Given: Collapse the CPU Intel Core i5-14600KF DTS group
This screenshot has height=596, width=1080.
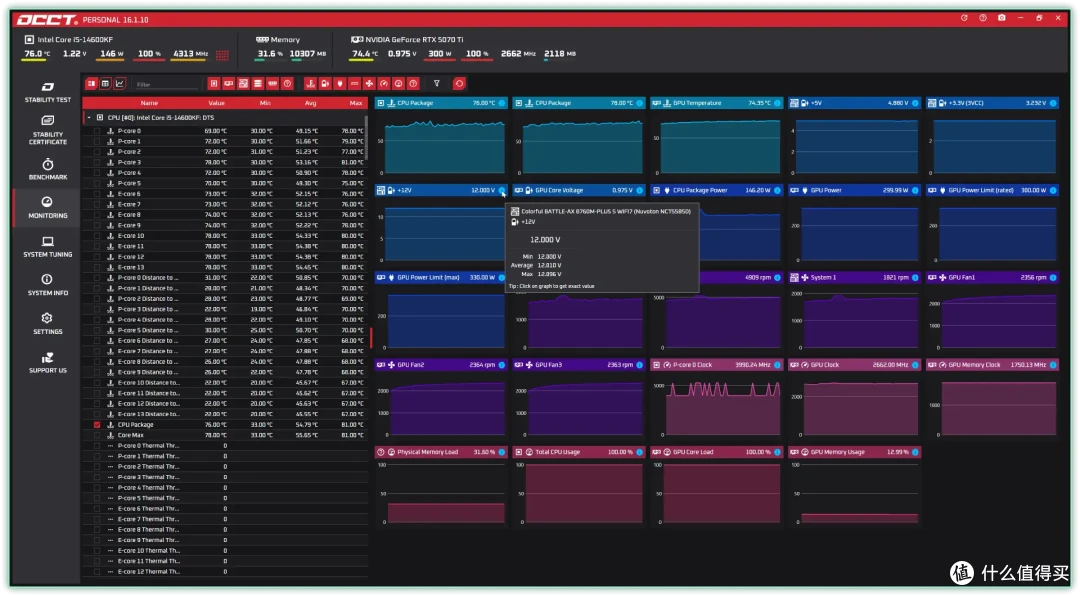Looking at the screenshot, I should [89, 118].
